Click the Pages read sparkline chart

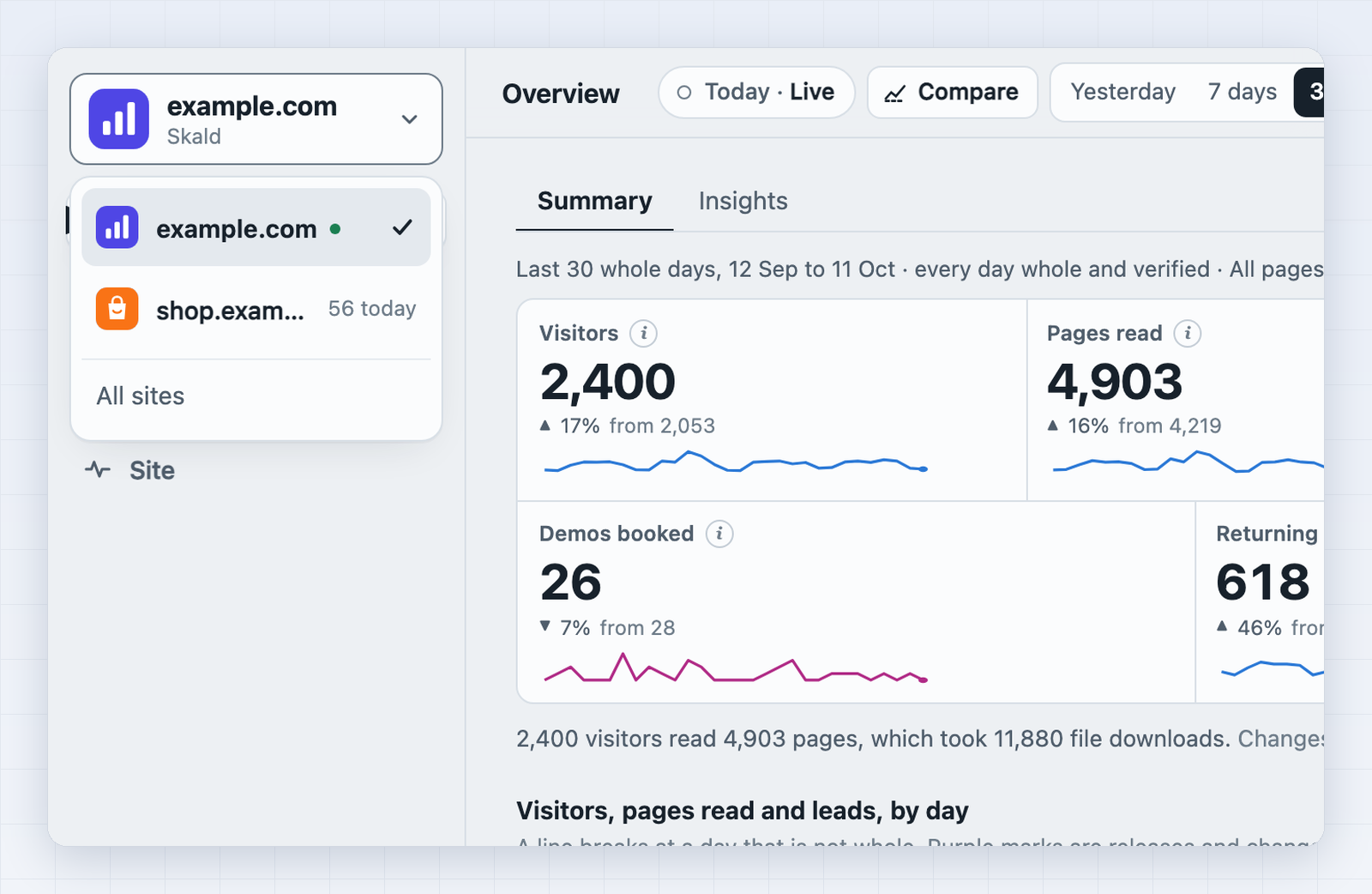pos(1188,462)
